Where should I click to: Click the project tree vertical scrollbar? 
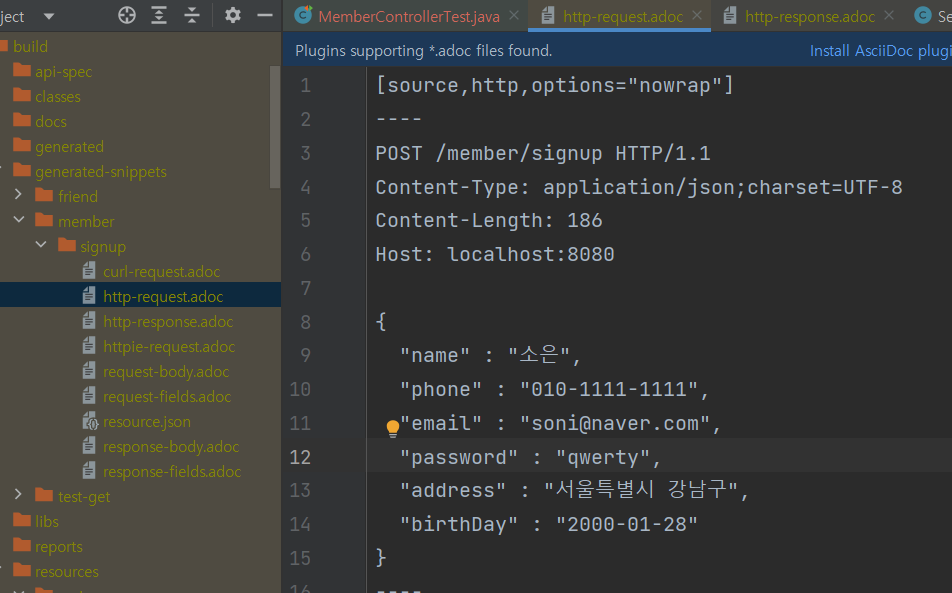tap(275, 126)
